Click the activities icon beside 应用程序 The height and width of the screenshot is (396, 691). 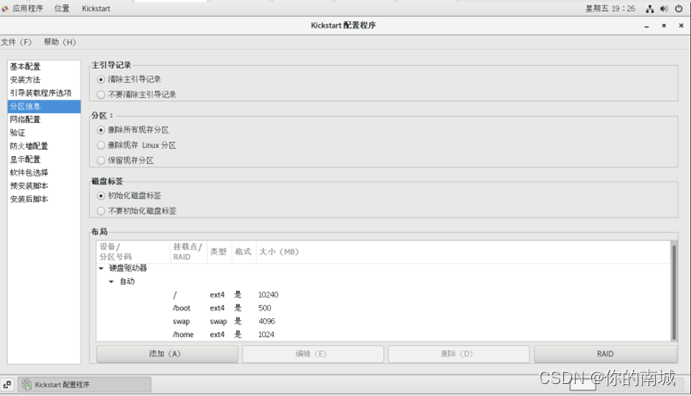point(5,8)
